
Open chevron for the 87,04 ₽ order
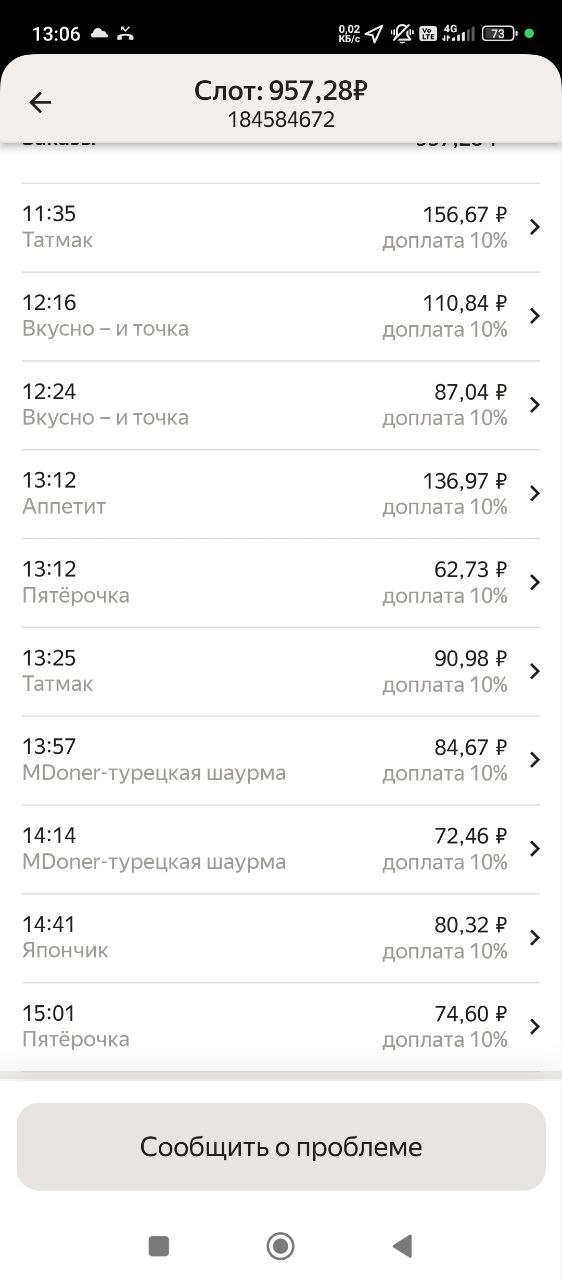tap(535, 405)
